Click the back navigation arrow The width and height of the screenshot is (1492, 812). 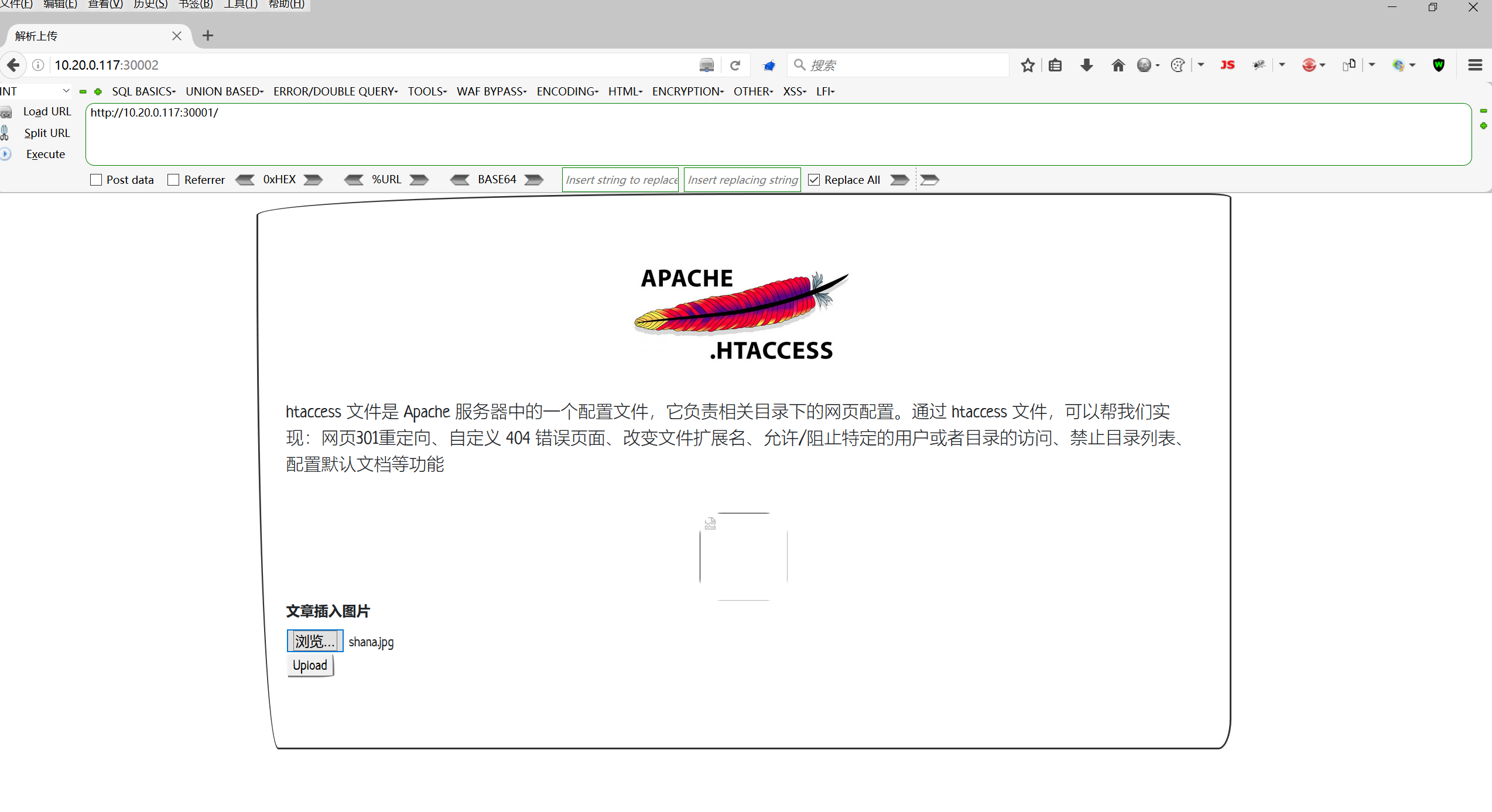coord(13,65)
